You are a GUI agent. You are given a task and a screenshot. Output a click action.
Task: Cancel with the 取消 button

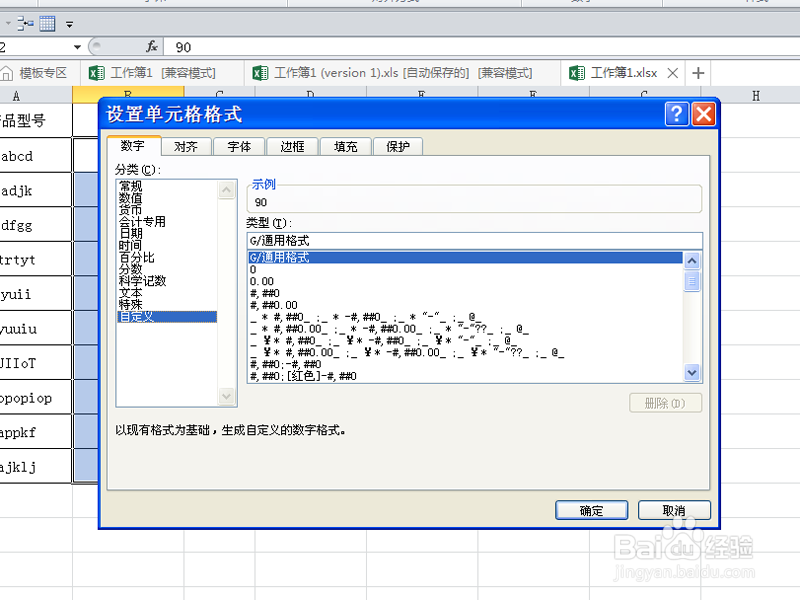[x=674, y=510]
